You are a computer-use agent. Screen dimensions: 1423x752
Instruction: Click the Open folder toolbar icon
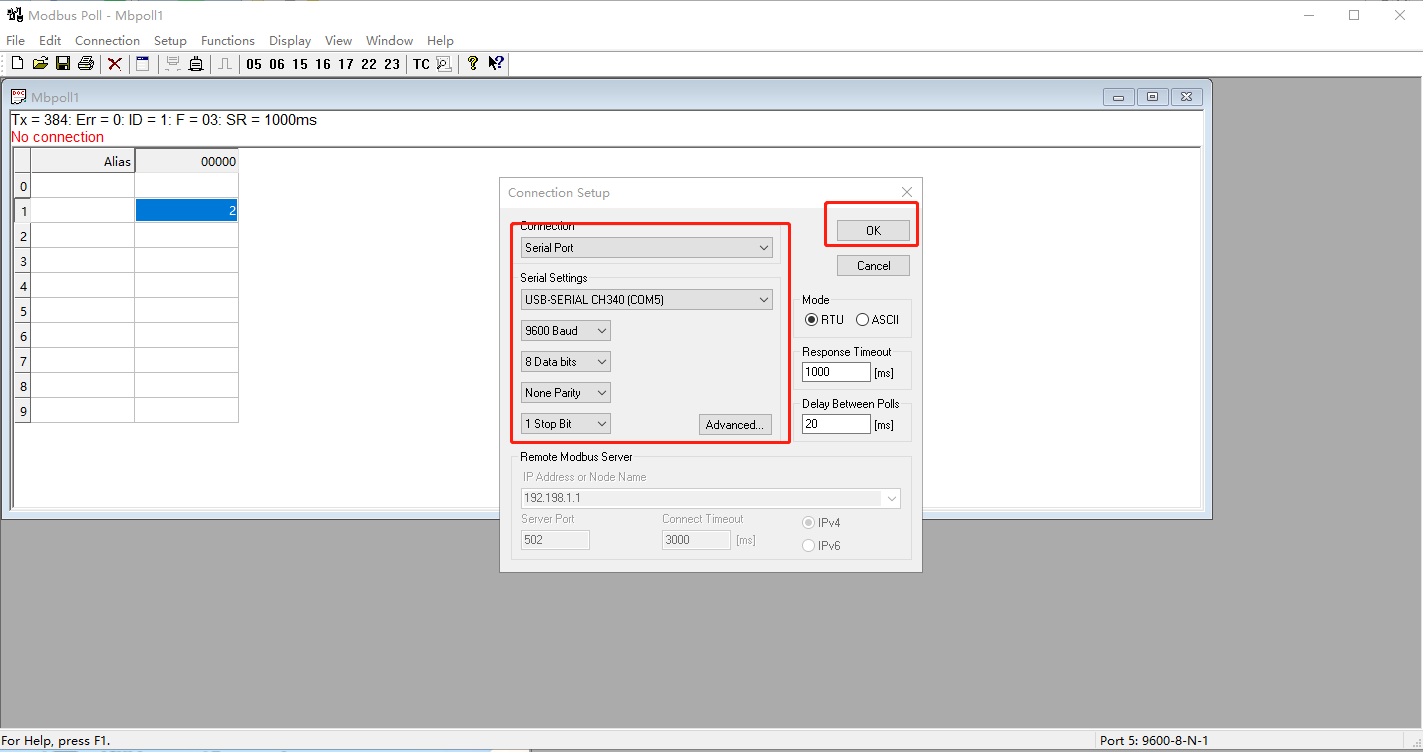click(x=40, y=64)
